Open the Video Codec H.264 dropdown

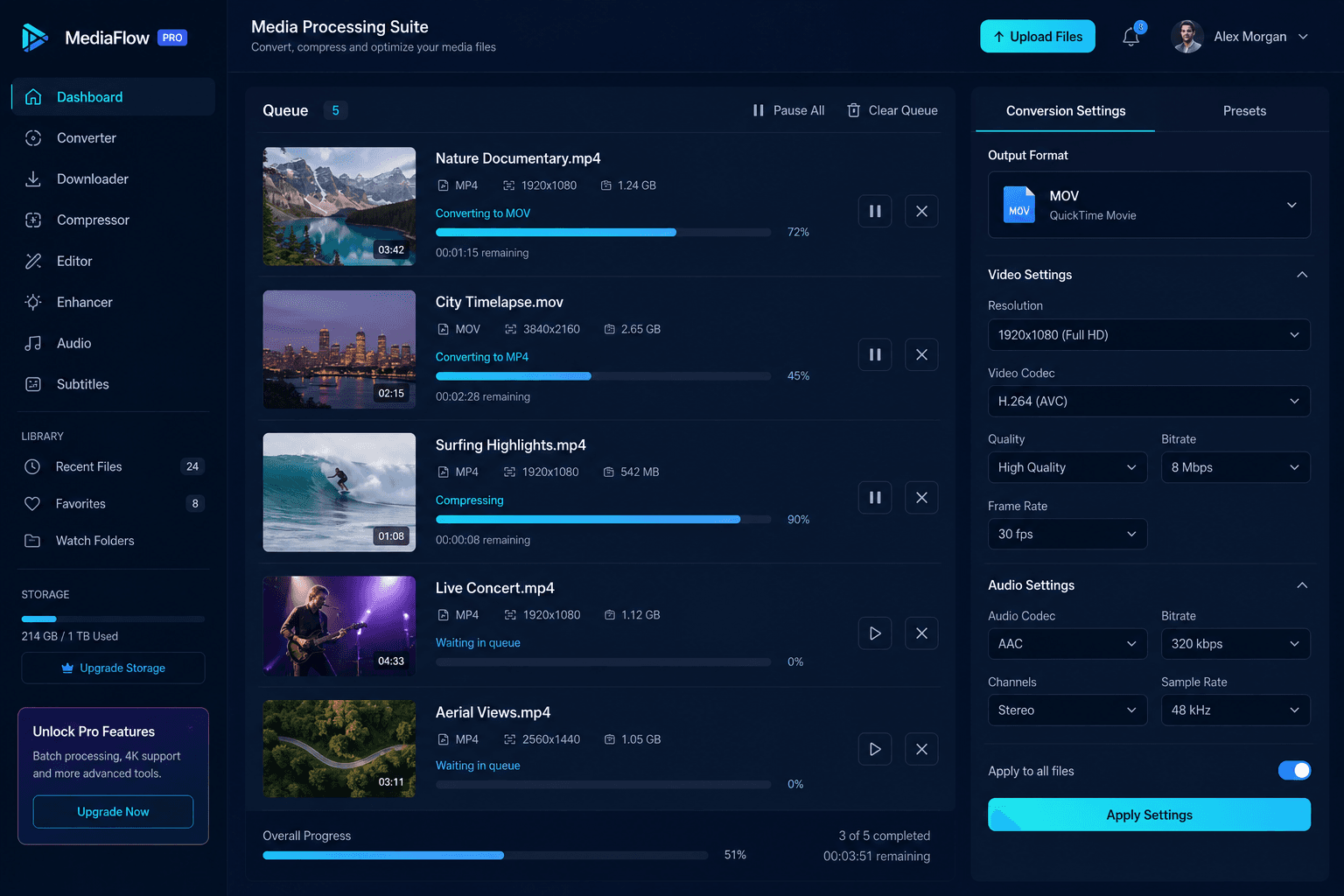pyautogui.click(x=1149, y=402)
